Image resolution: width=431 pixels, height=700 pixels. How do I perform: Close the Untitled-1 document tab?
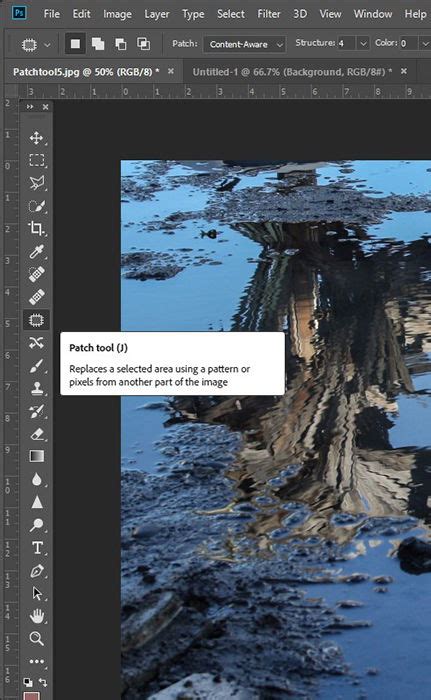click(x=404, y=71)
